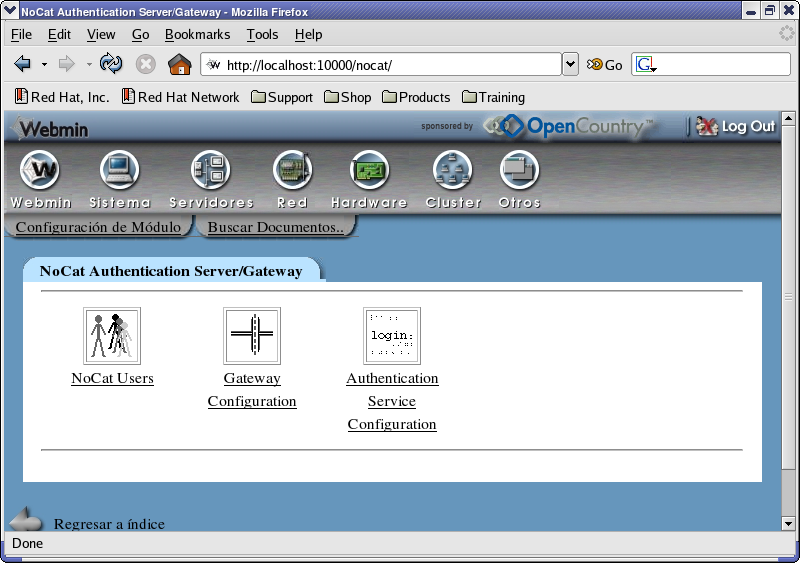Open the Training bookmarks folder
Image resolution: width=800 pixels, height=563 pixels.
click(x=493, y=97)
